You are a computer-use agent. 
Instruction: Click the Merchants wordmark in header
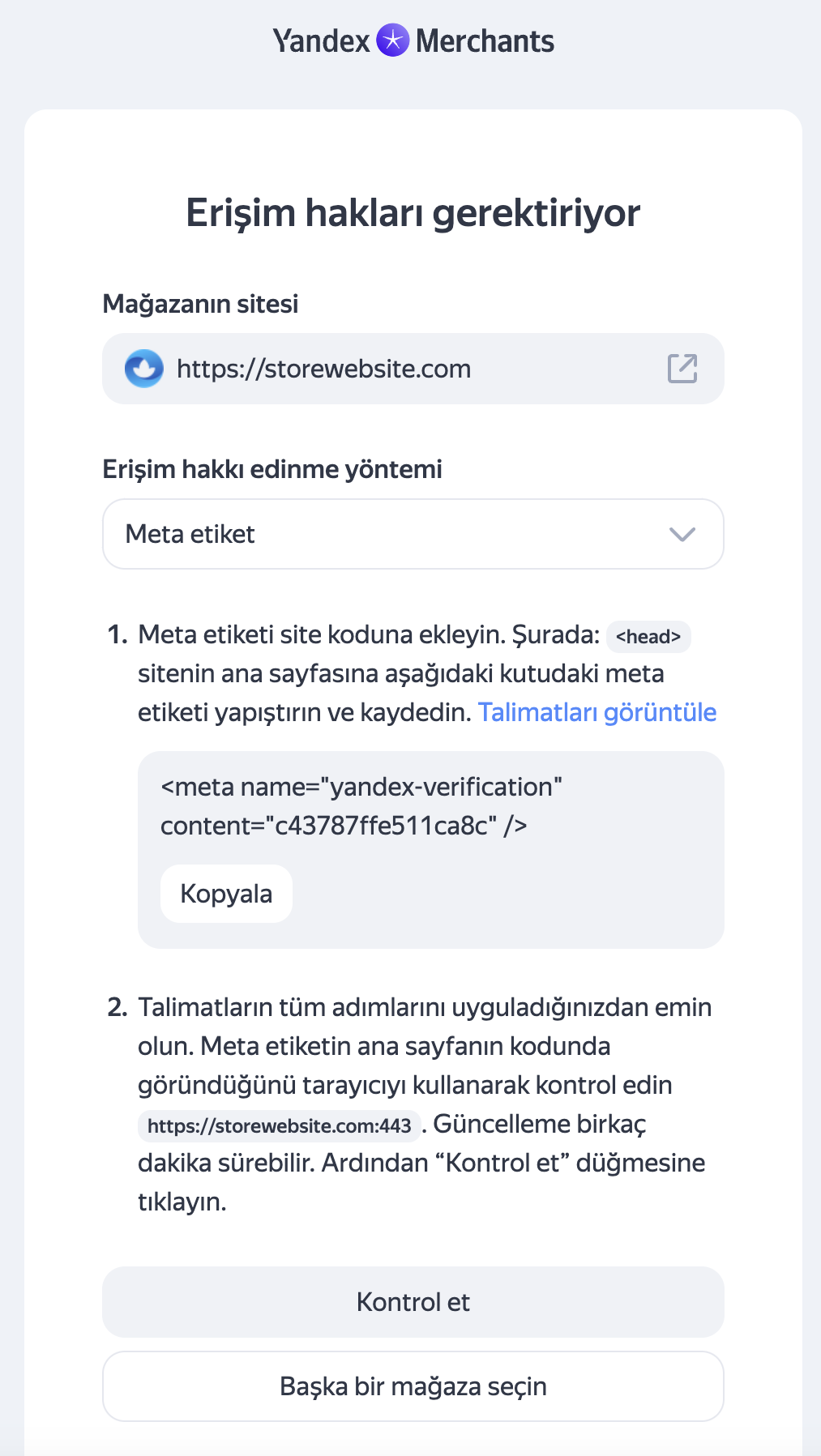485,41
